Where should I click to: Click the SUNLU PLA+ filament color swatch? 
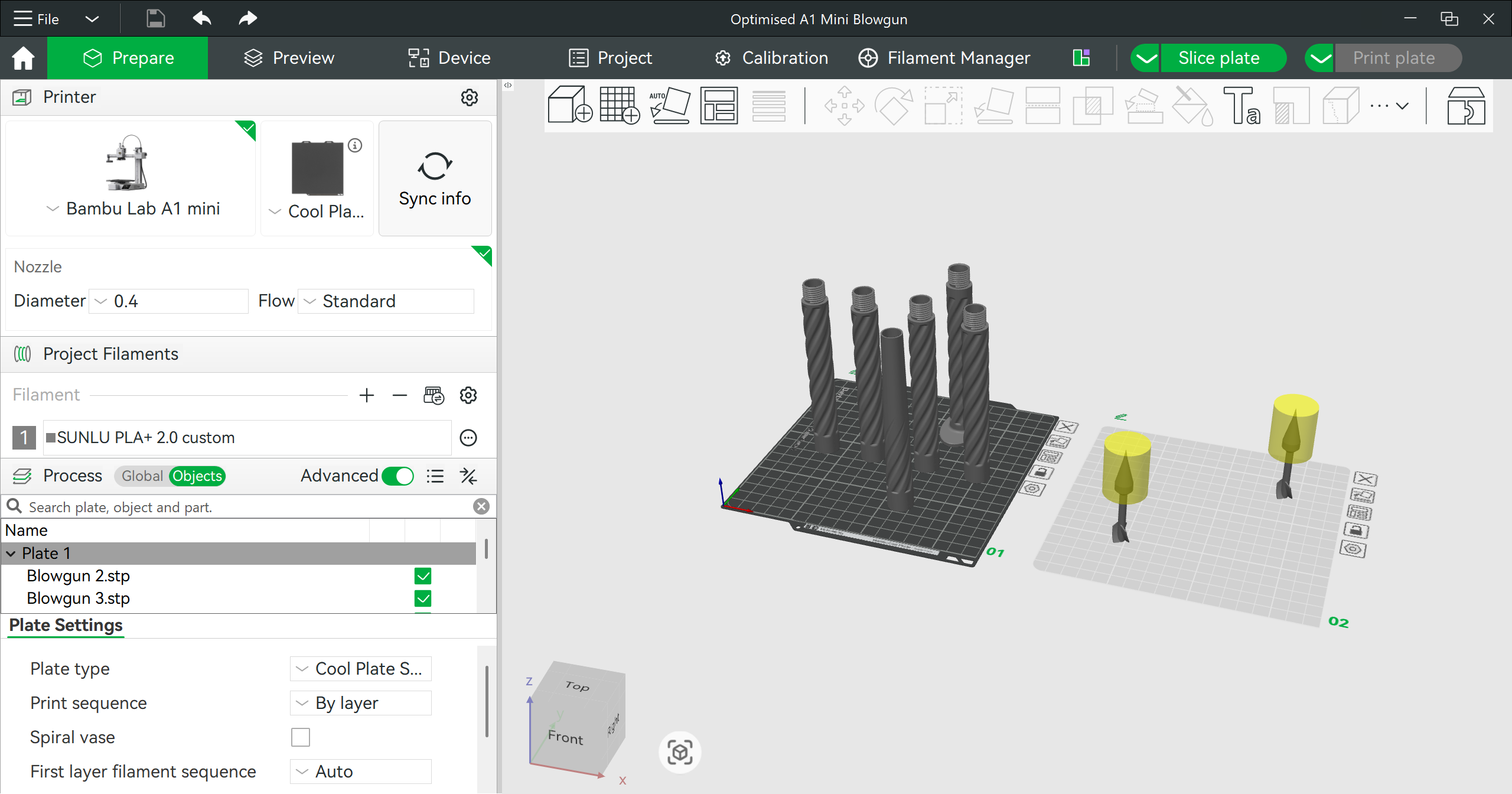coord(51,438)
